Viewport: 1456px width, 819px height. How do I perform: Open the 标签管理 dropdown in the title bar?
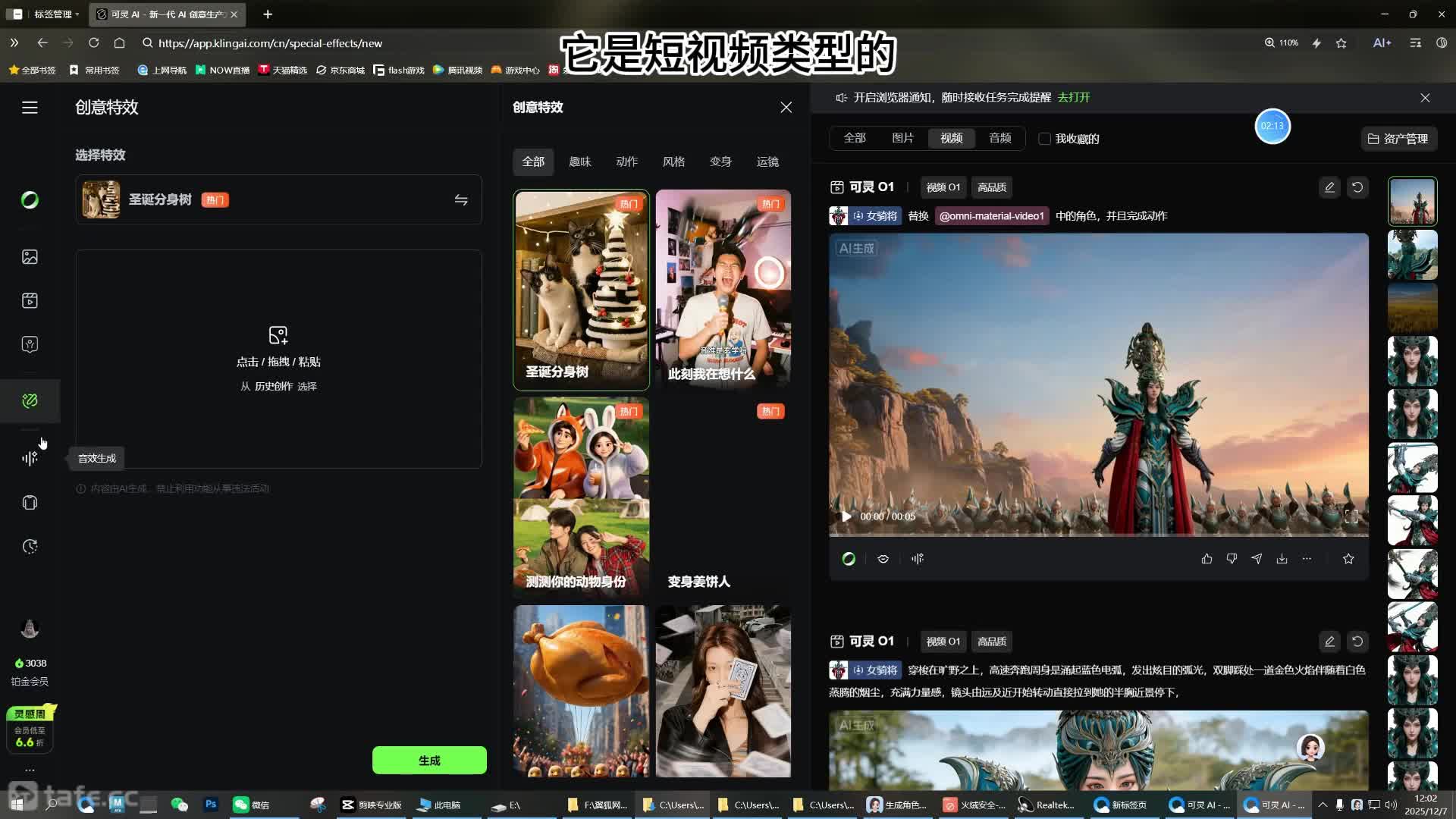[x=53, y=14]
